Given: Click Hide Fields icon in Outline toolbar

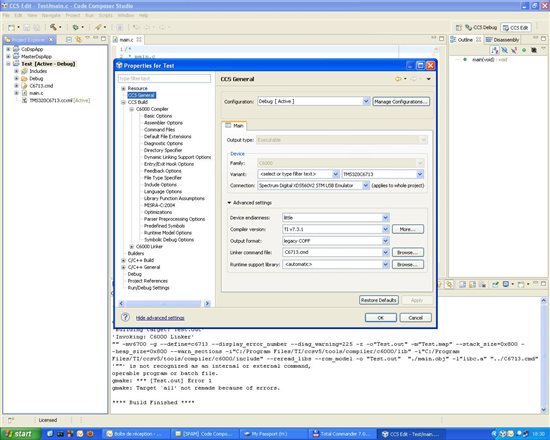Looking at the screenshot, I should (504, 50).
